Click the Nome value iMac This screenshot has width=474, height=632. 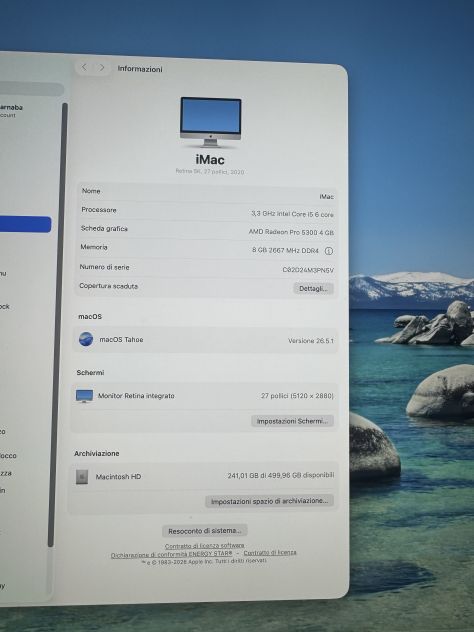click(x=326, y=197)
